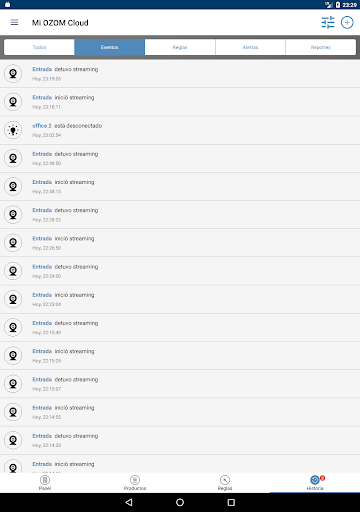Open Historia with the notification badge
This screenshot has height=512, width=360.
(x=315, y=483)
